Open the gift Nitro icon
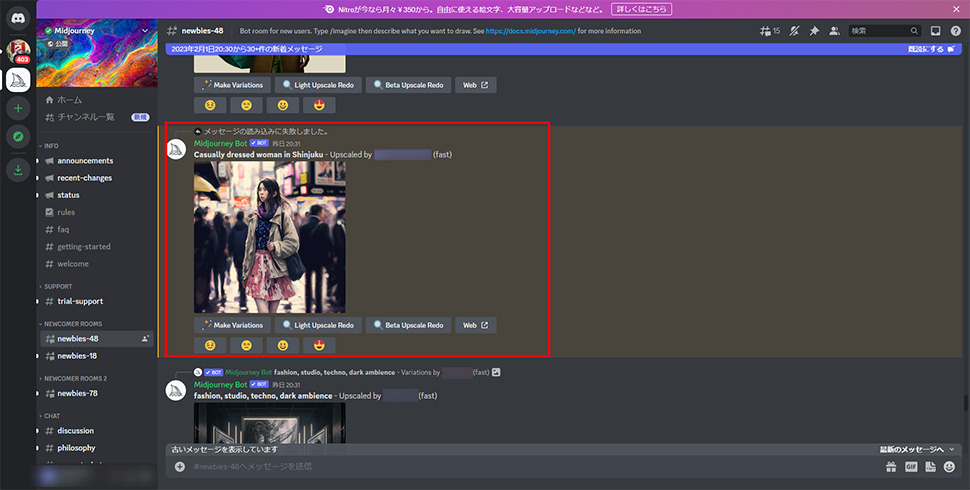Image resolution: width=970 pixels, height=490 pixels. coord(891,467)
